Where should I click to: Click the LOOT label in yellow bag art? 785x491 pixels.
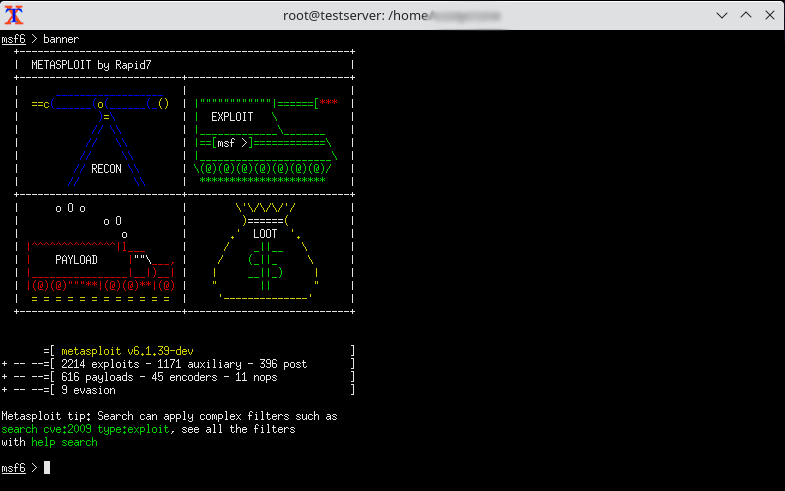click(x=265, y=234)
